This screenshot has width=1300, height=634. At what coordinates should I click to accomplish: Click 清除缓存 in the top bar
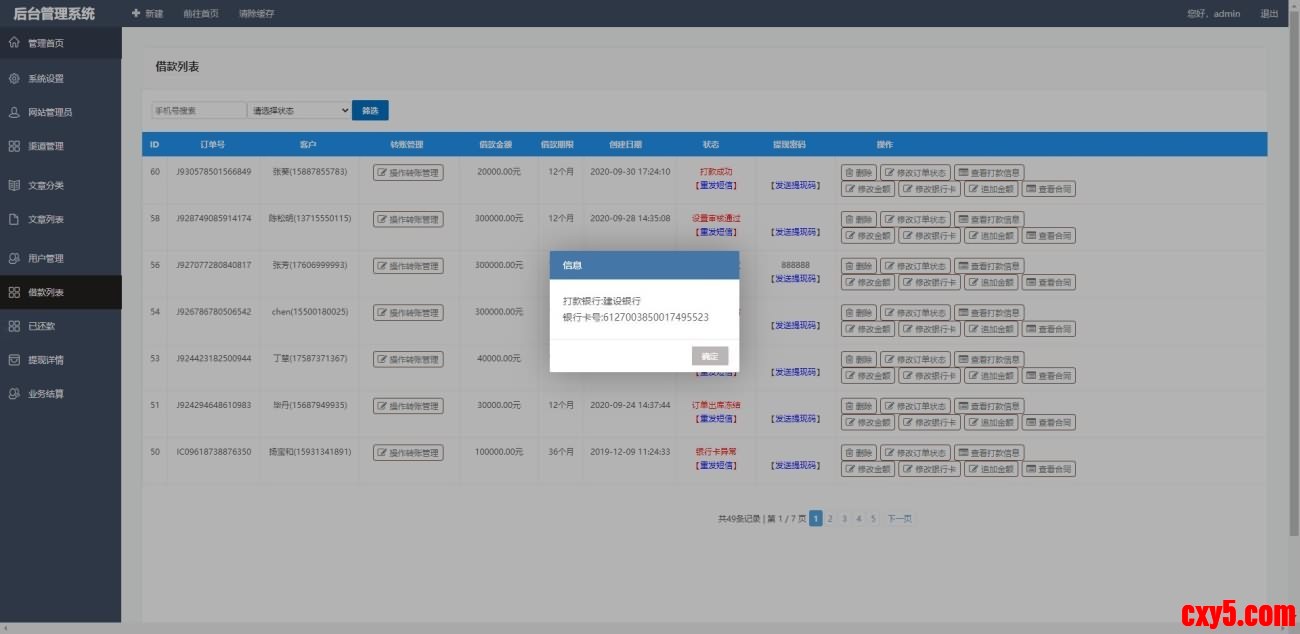pyautogui.click(x=256, y=14)
